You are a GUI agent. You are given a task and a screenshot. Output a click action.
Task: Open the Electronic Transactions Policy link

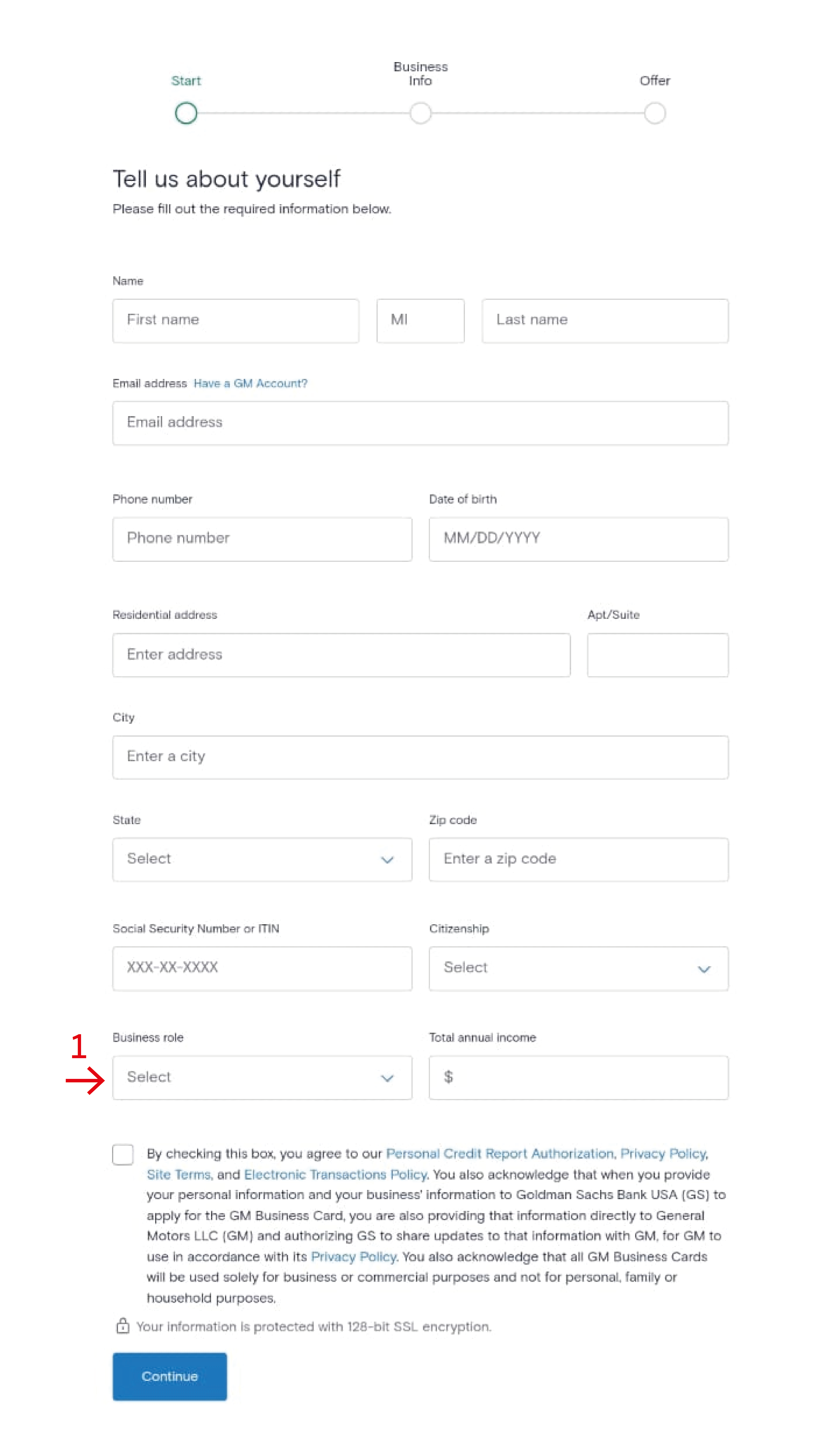(335, 1175)
